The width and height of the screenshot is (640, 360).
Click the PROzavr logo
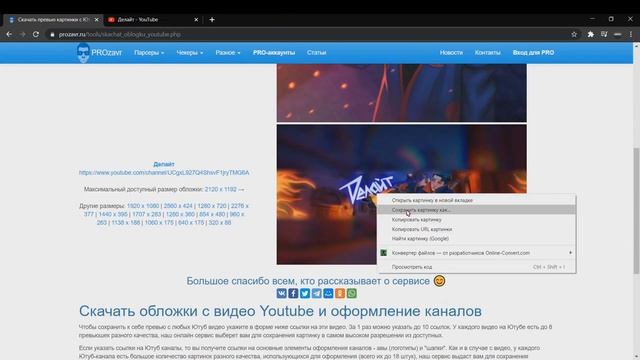[x=99, y=53]
